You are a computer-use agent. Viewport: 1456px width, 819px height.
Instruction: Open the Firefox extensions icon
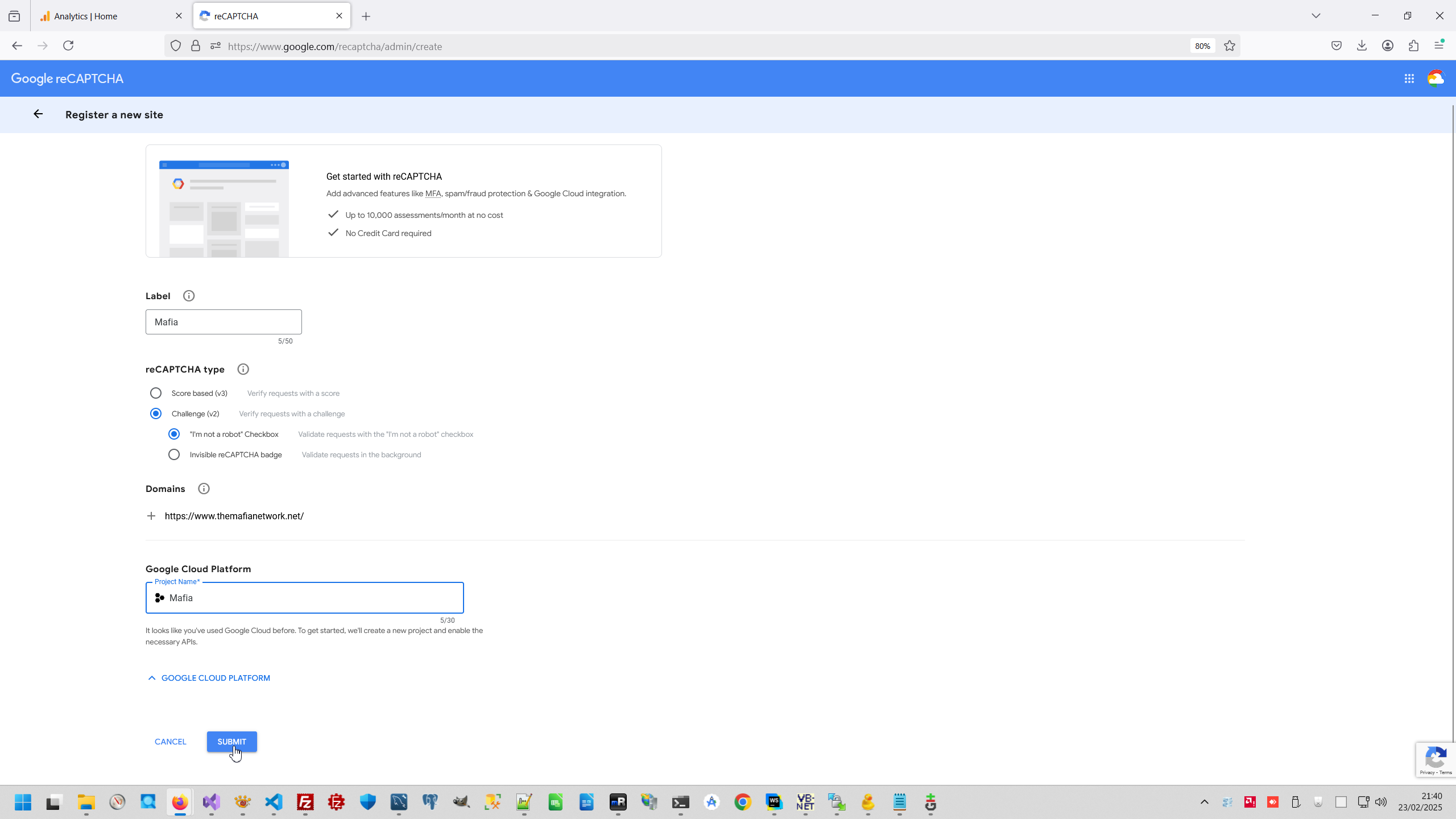pos(1413,46)
